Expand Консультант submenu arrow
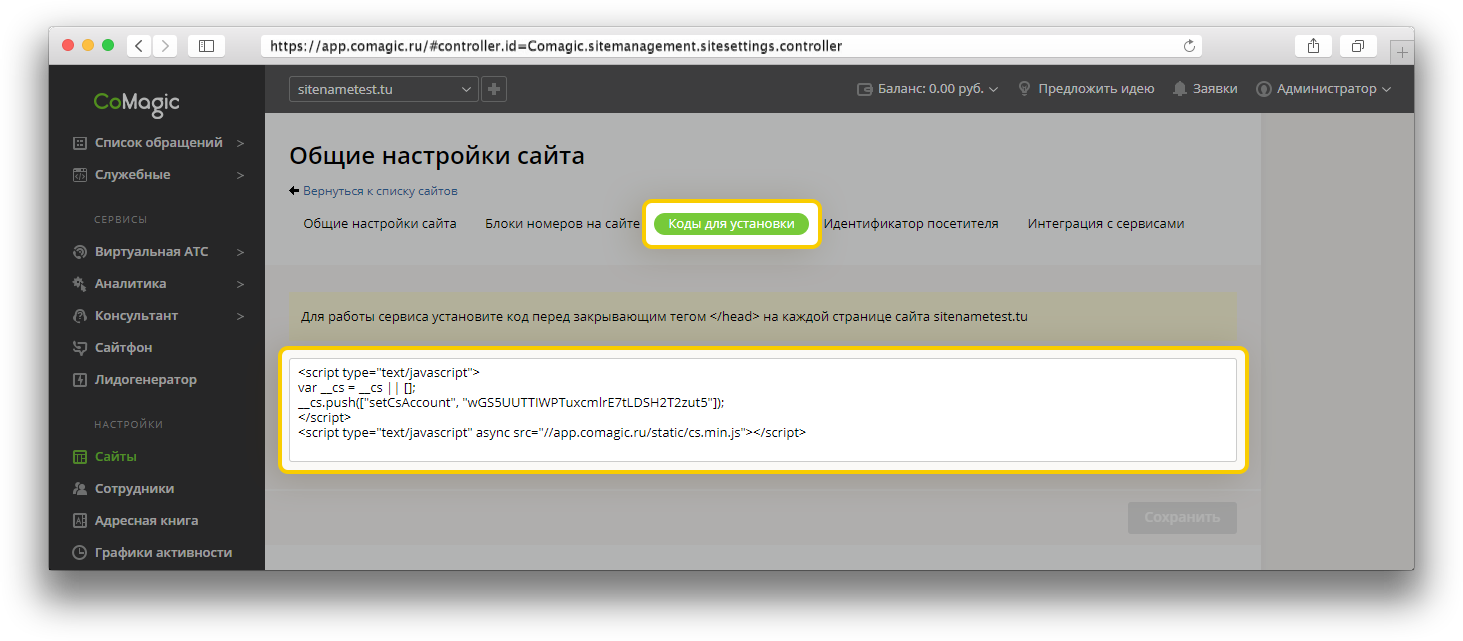This screenshot has width=1463, height=641. 240,316
